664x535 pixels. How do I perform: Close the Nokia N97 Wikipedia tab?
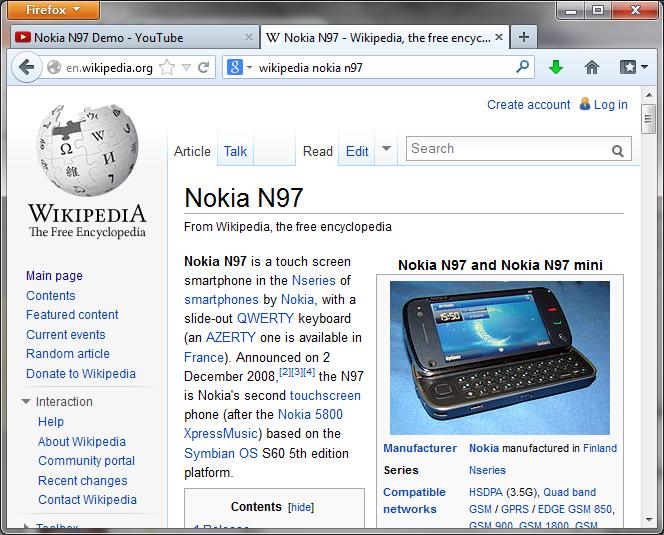pyautogui.click(x=499, y=37)
